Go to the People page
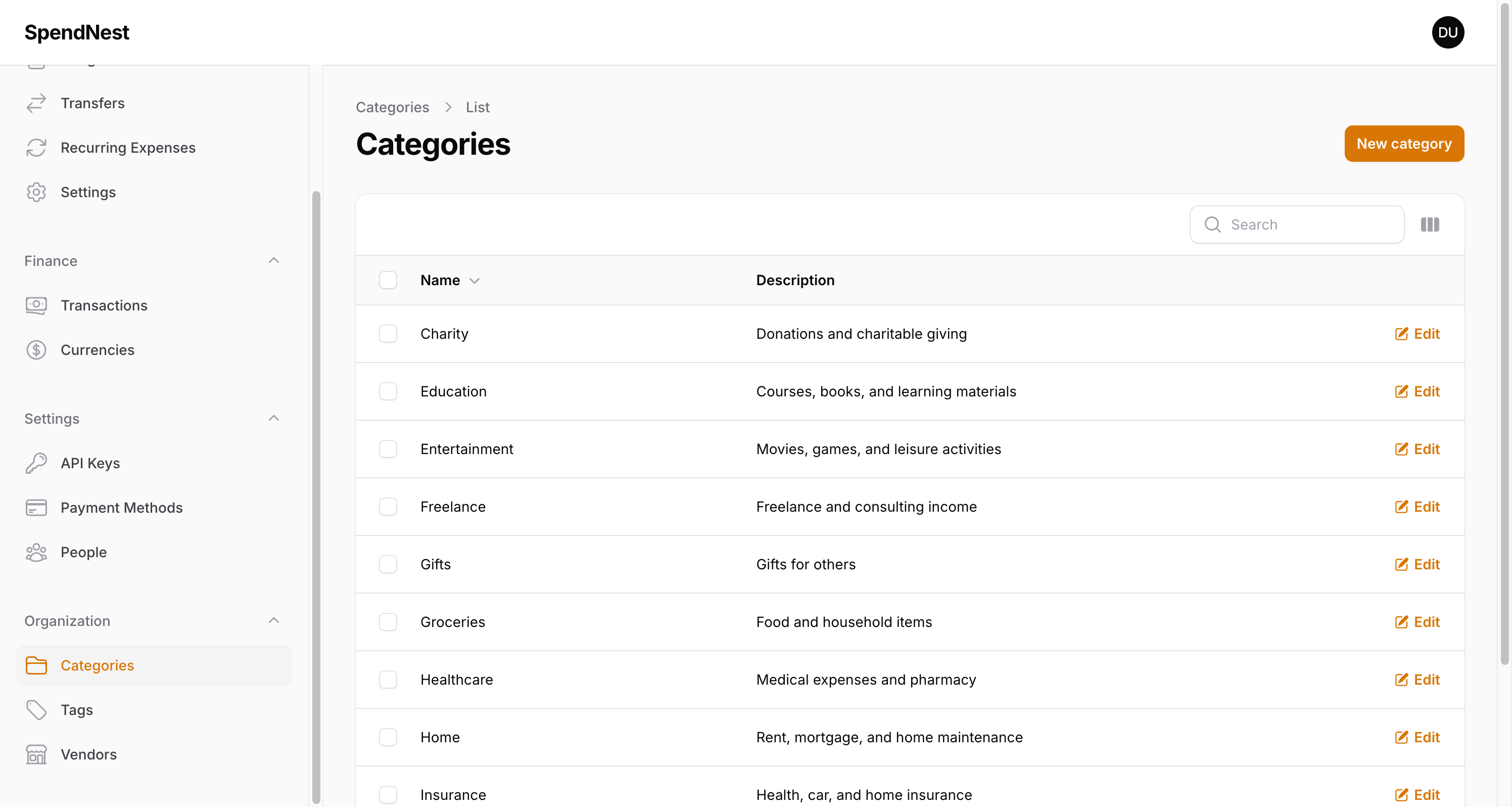Viewport: 1512px width, 807px height. coord(83,552)
